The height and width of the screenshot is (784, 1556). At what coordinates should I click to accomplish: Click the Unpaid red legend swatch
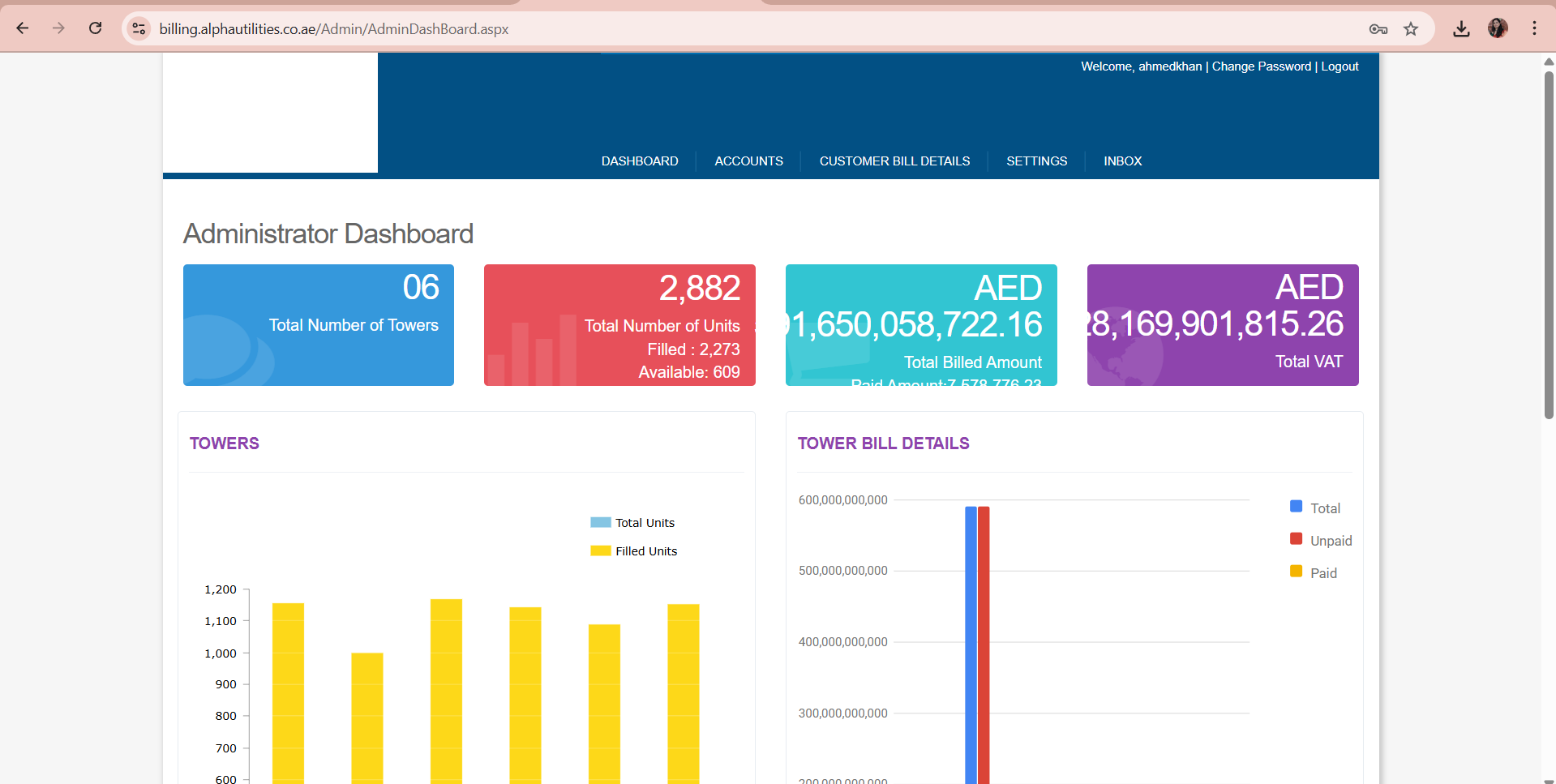pyautogui.click(x=1296, y=539)
